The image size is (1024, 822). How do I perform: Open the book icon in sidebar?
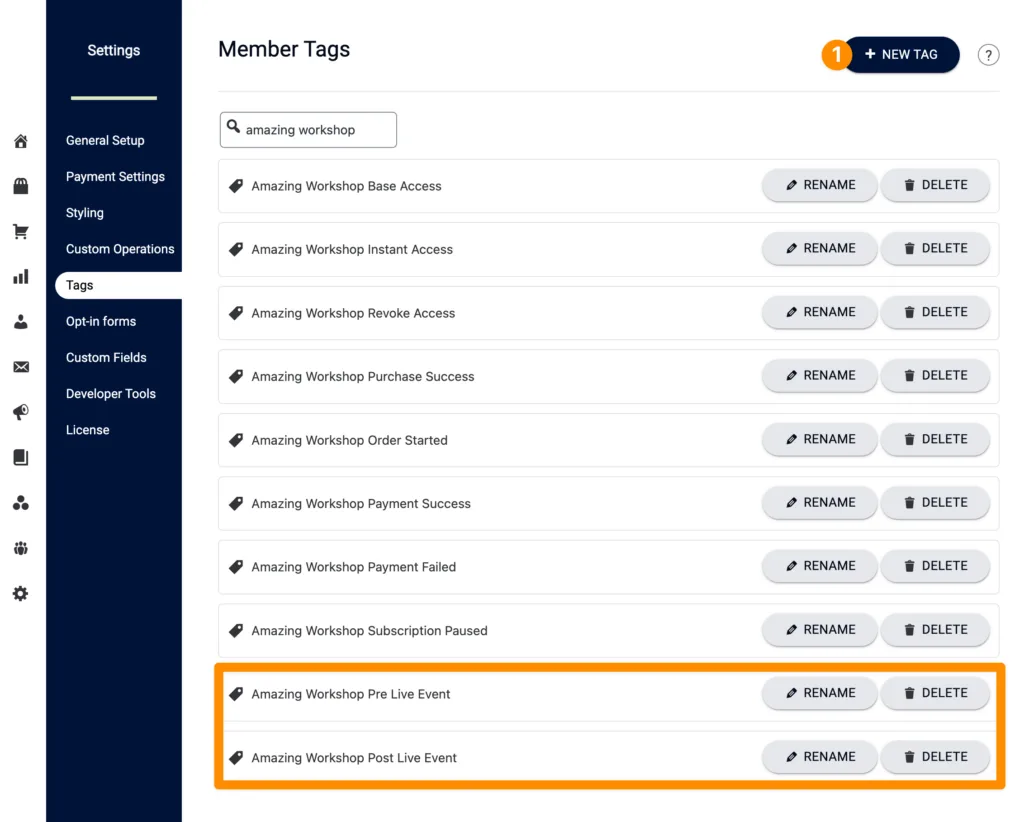point(20,458)
